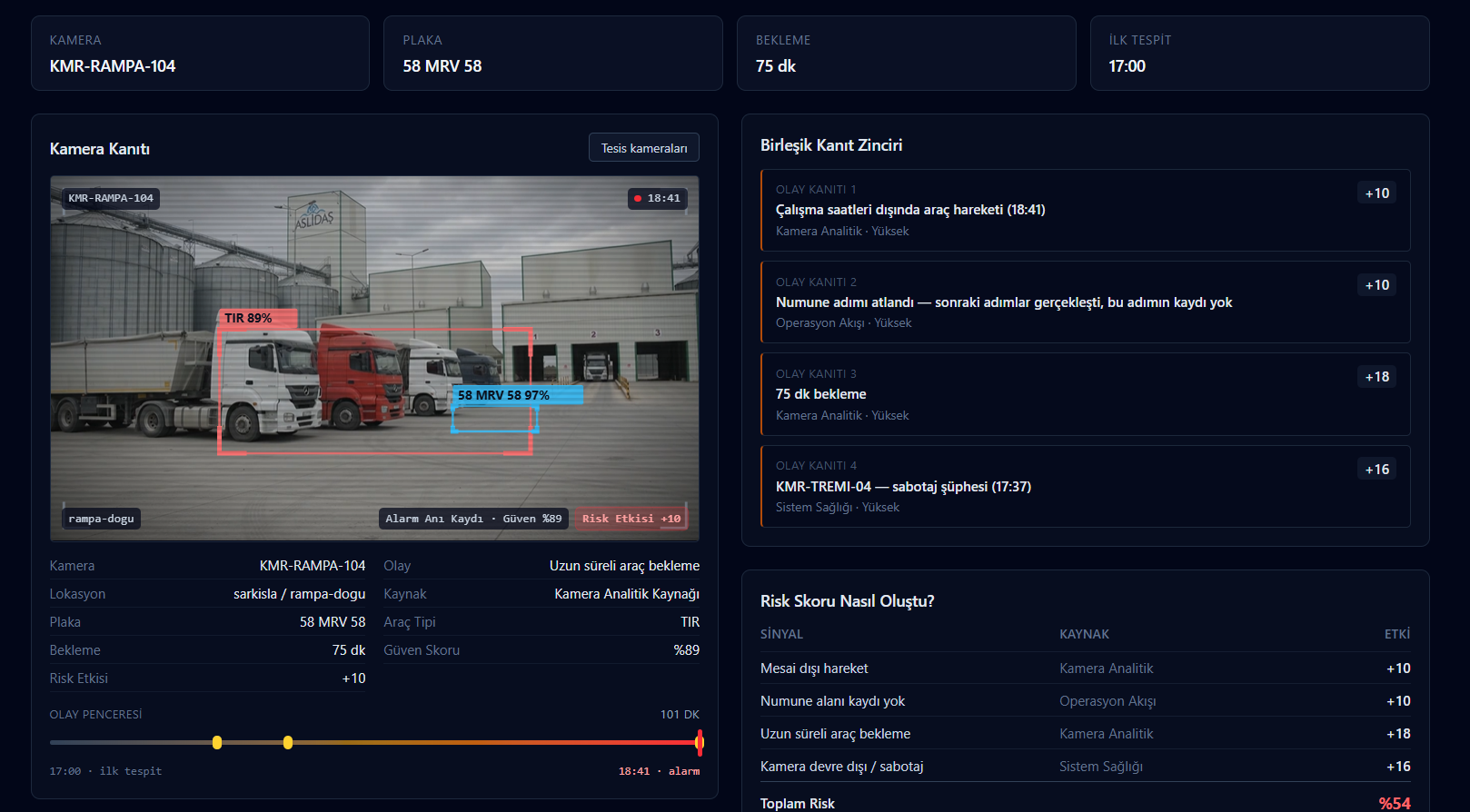Select the TIR 89% detection label
This screenshot has width=1470, height=812.
[x=258, y=318]
